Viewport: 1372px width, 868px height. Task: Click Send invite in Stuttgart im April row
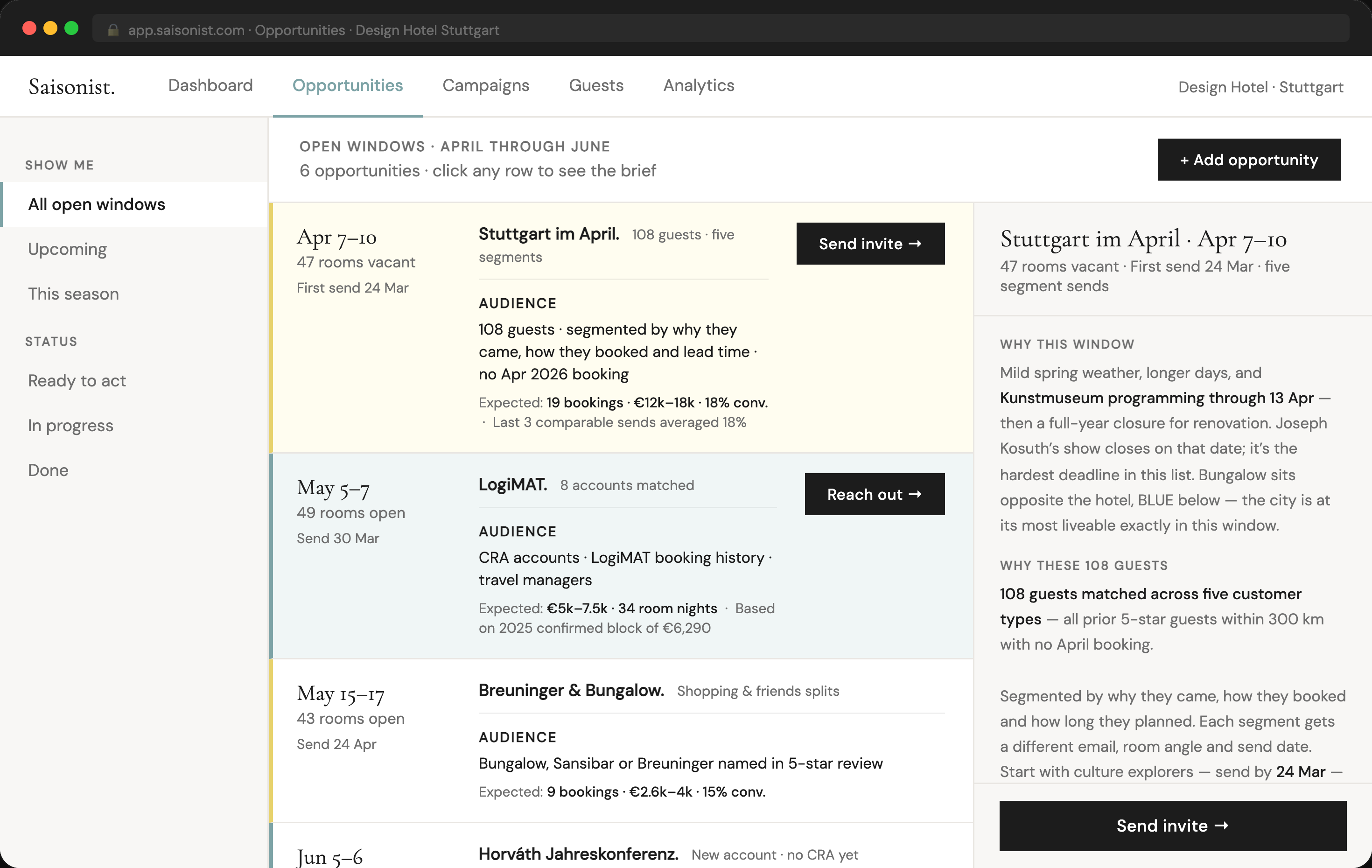pos(870,244)
